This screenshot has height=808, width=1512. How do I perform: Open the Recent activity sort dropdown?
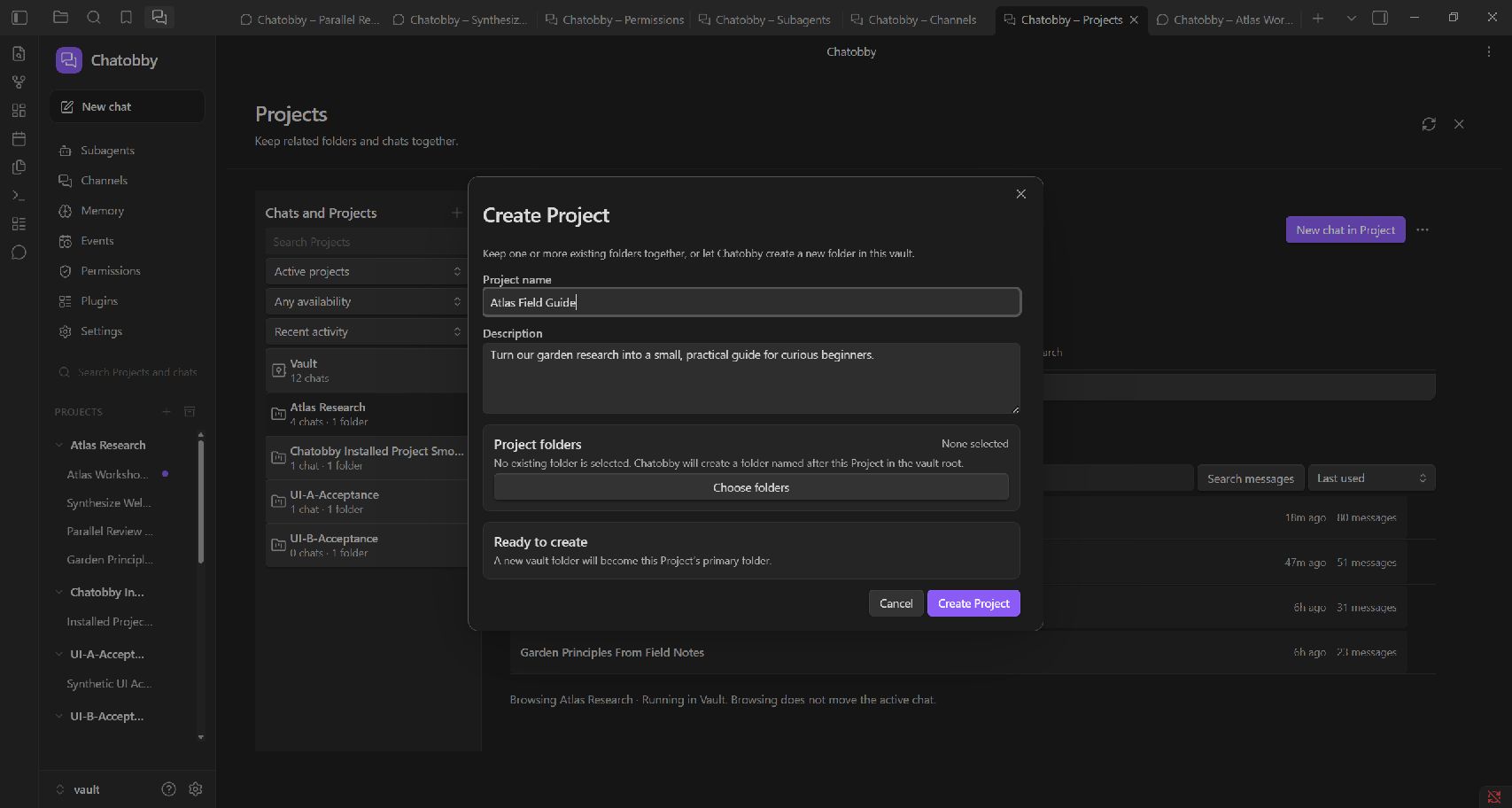(x=367, y=332)
